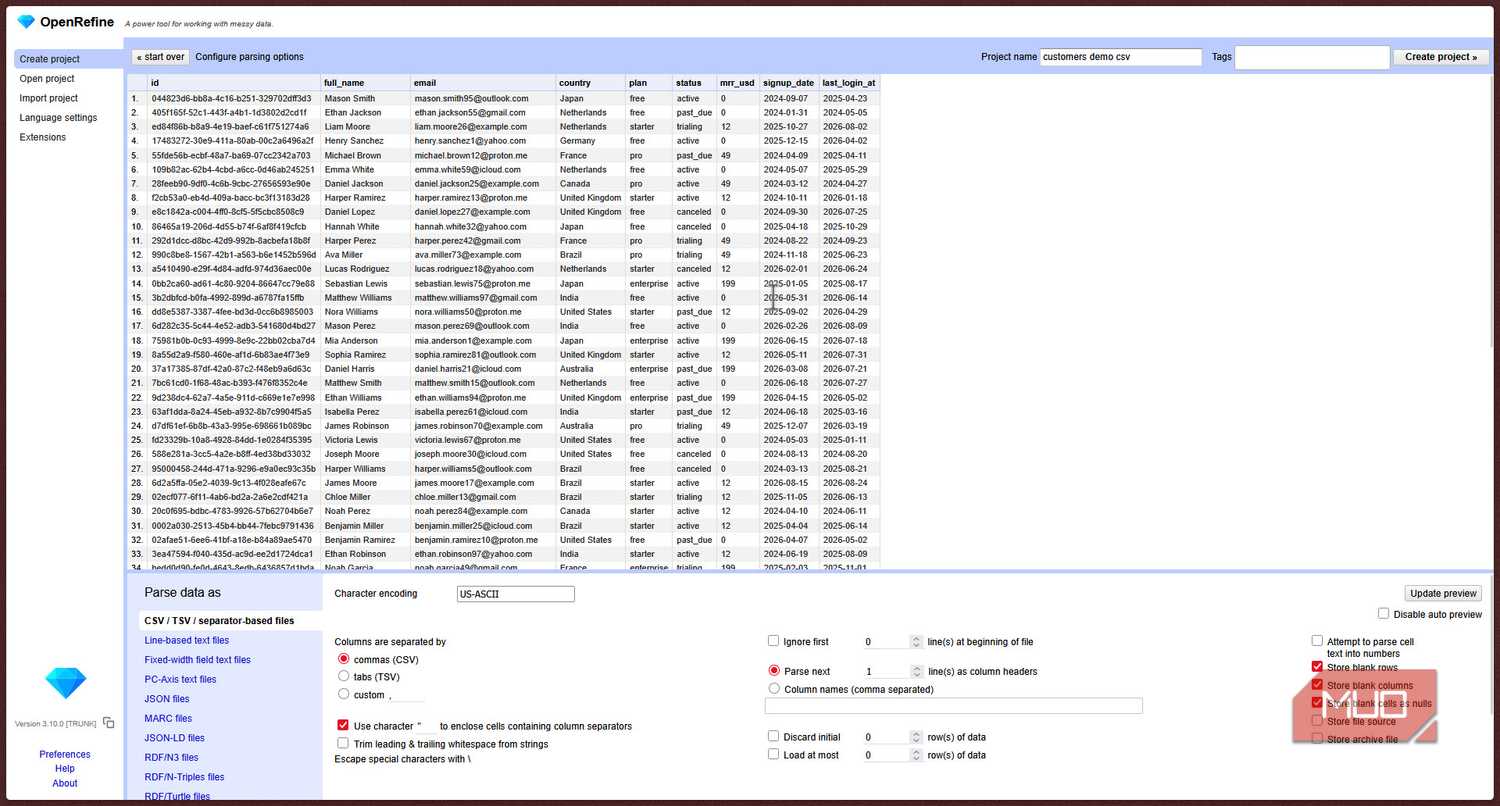Enable Trim leading & trailing whitespace
Viewport: 1500px width, 806px height.
(x=344, y=743)
